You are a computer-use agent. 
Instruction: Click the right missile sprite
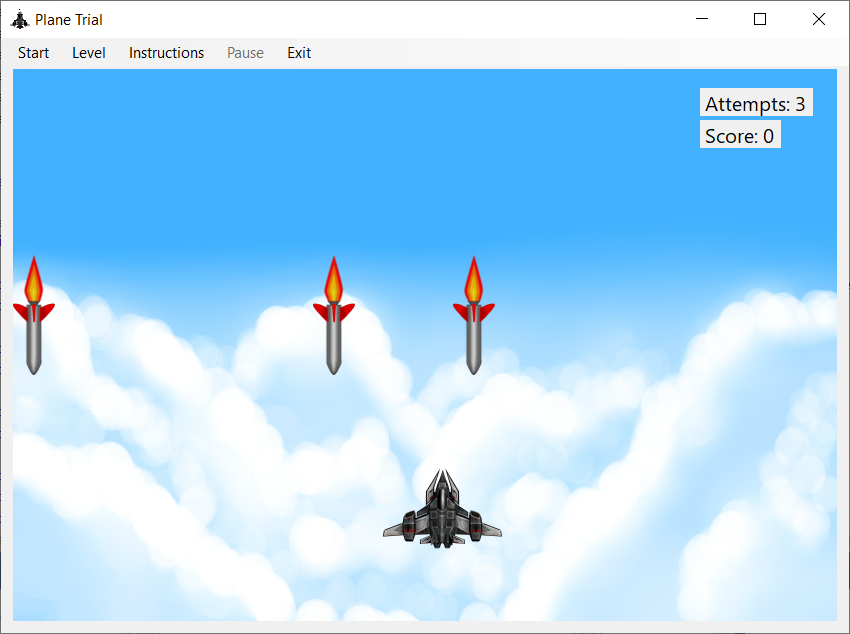474,320
